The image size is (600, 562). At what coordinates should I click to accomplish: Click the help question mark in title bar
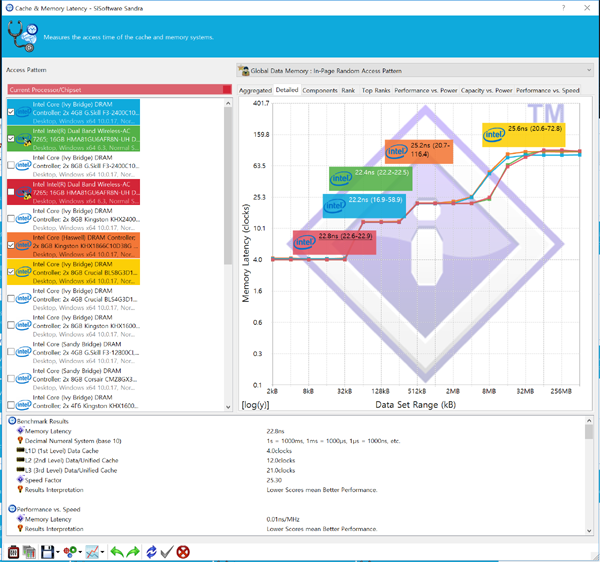click(563, 8)
